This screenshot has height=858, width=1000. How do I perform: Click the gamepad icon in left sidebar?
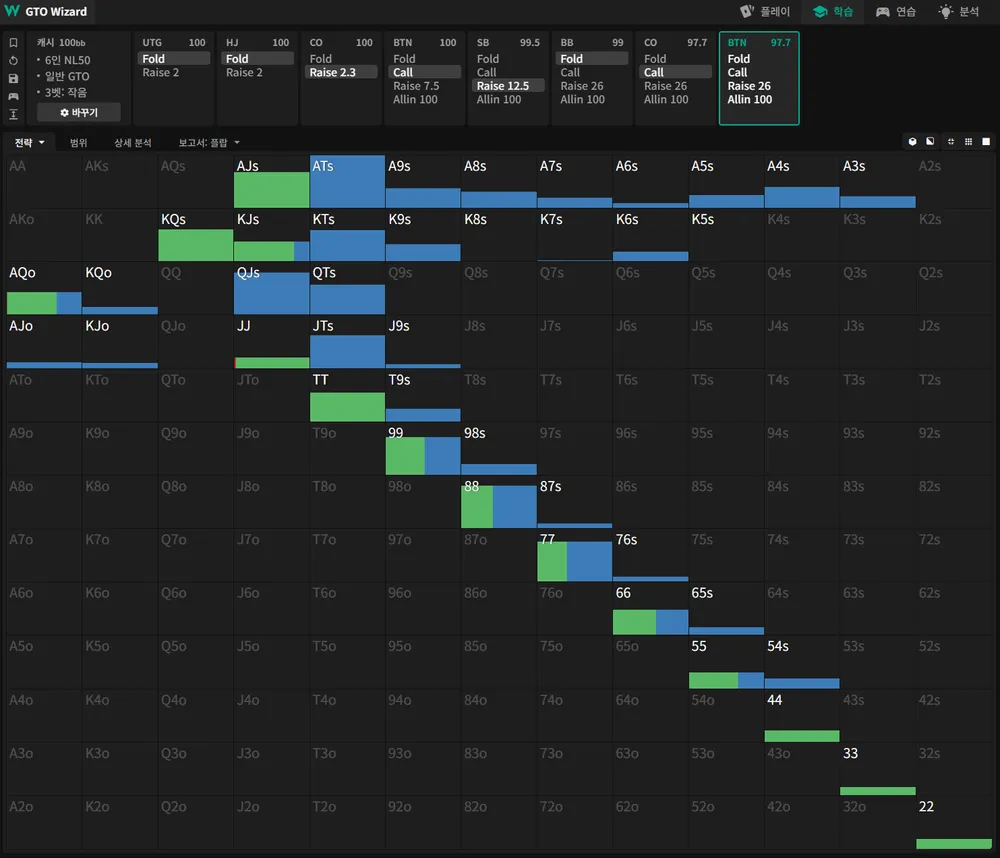tap(13, 96)
